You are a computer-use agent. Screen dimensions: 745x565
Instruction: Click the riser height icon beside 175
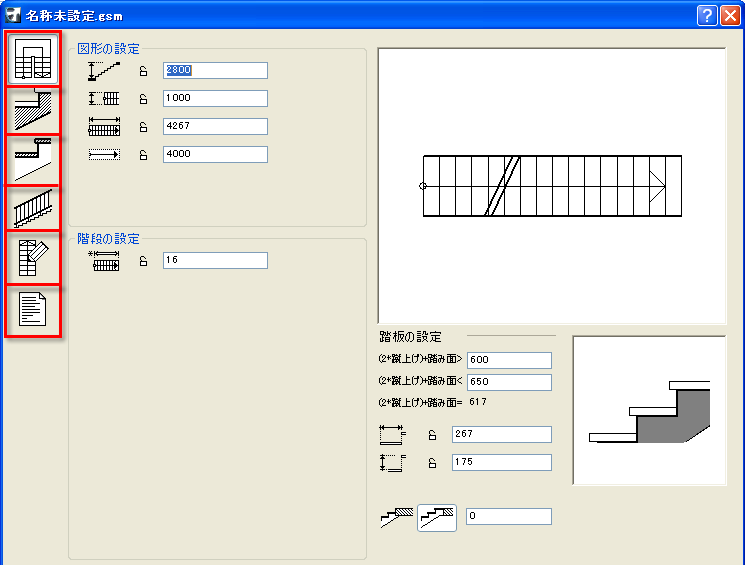tap(392, 463)
